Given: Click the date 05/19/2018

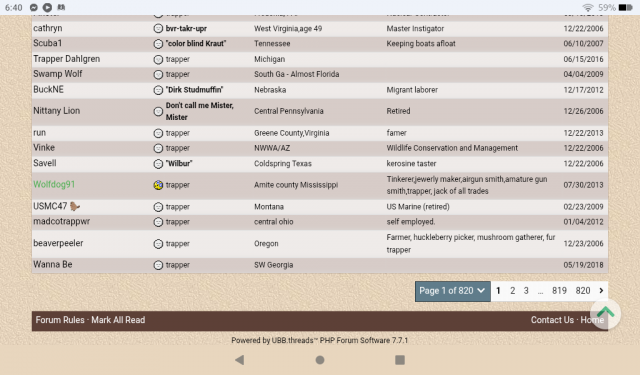Looking at the screenshot, I should coord(583,265).
